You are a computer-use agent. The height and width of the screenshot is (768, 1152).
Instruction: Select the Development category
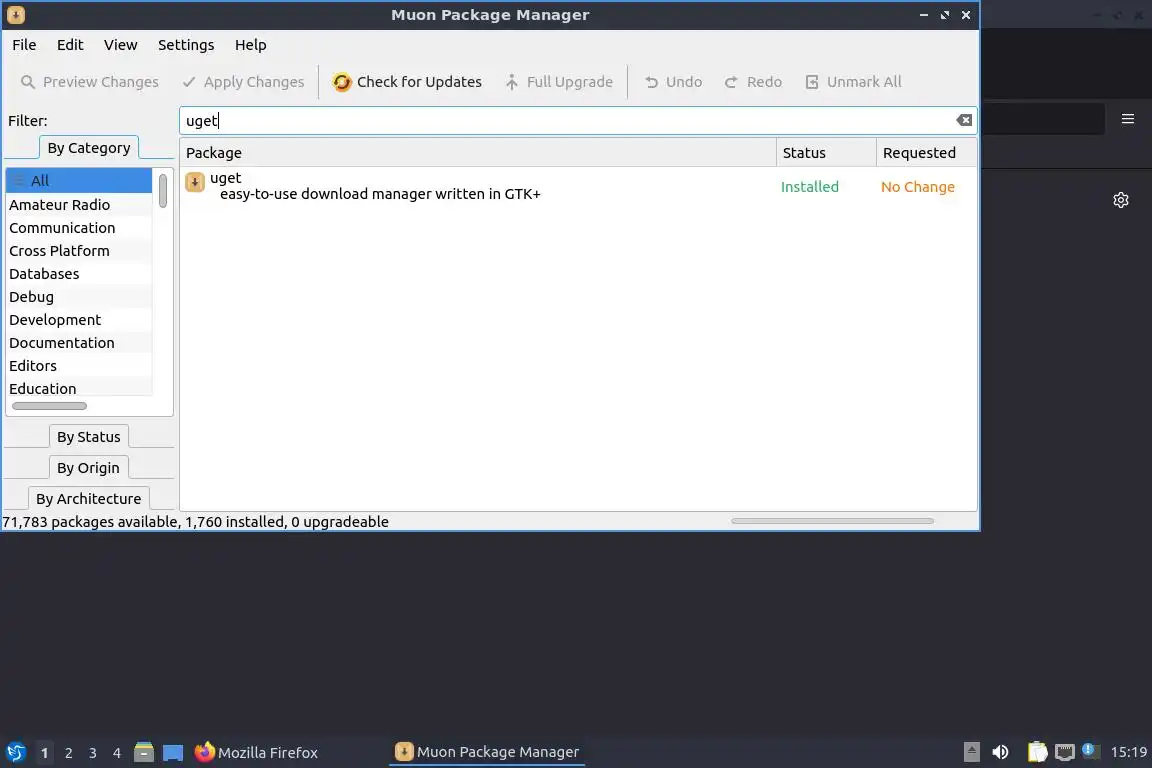tap(79, 320)
